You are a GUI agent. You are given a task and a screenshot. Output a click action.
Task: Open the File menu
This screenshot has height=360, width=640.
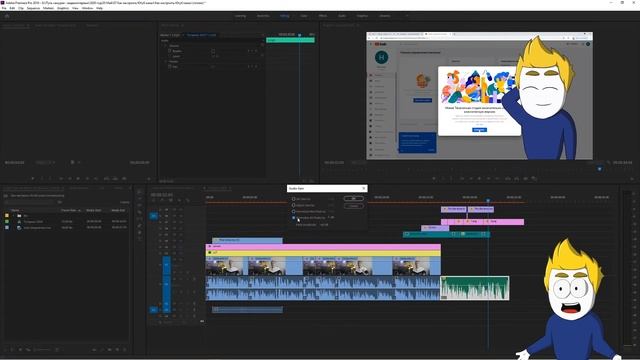4,8
